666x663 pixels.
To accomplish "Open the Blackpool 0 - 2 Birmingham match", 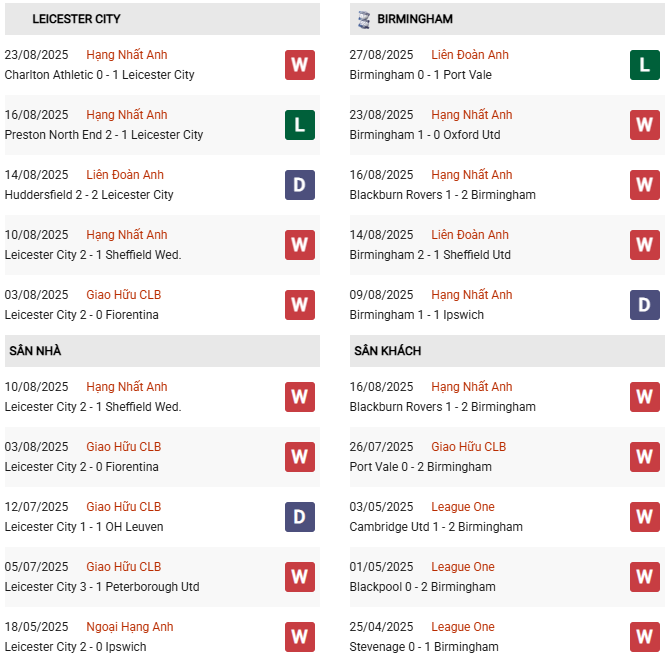I will click(x=422, y=587).
